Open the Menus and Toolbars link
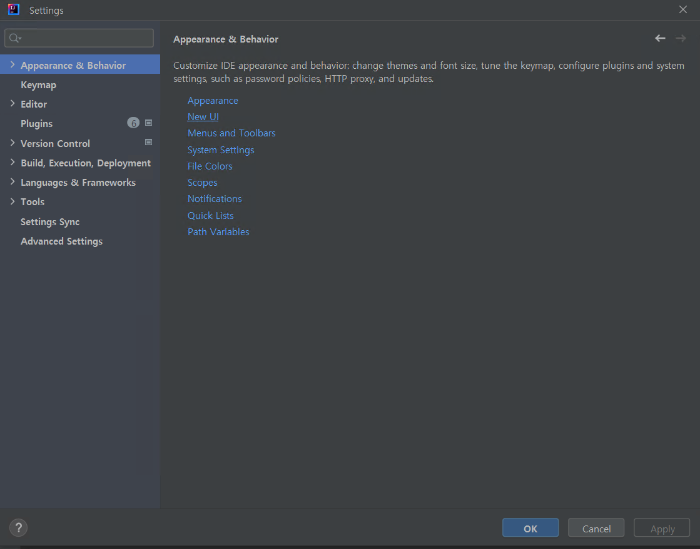This screenshot has height=549, width=700. tap(231, 133)
